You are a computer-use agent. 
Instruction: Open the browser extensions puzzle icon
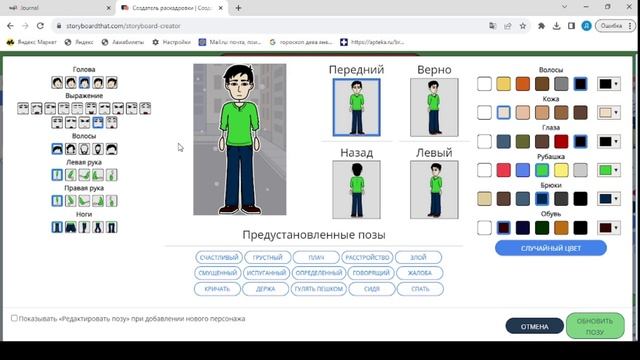tap(542, 26)
